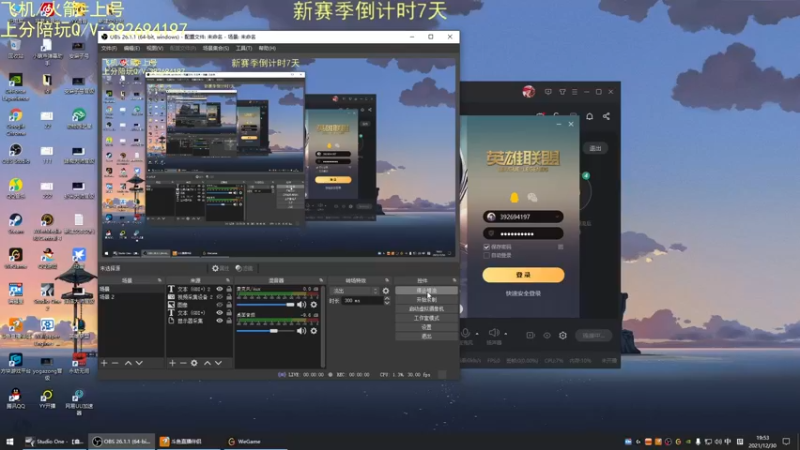Open notification bell in Douyu window
This screenshot has height=450, width=800.
click(589, 116)
